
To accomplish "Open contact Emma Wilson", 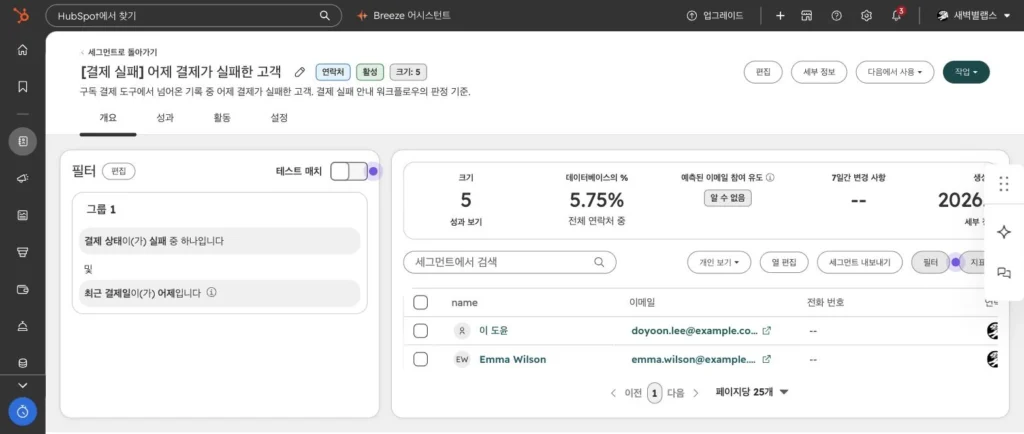I will 513,359.
